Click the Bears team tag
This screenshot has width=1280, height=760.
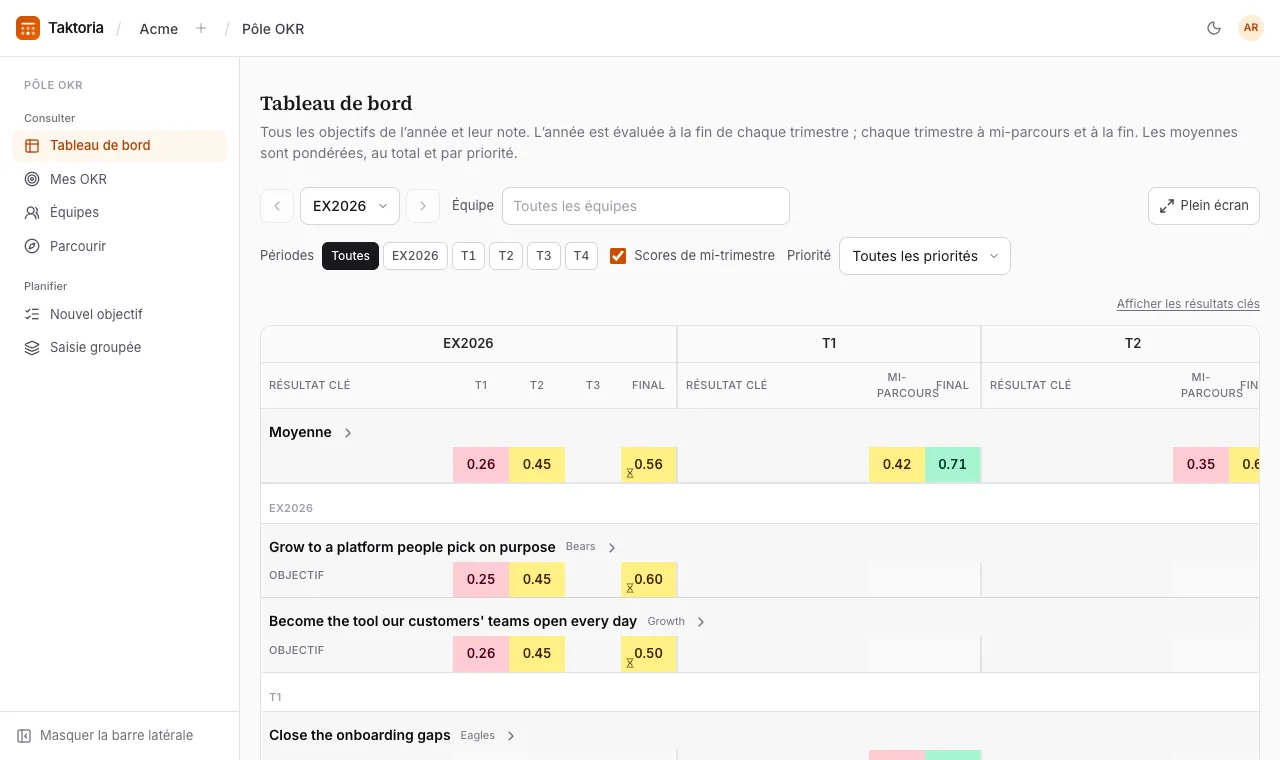pyautogui.click(x=580, y=547)
